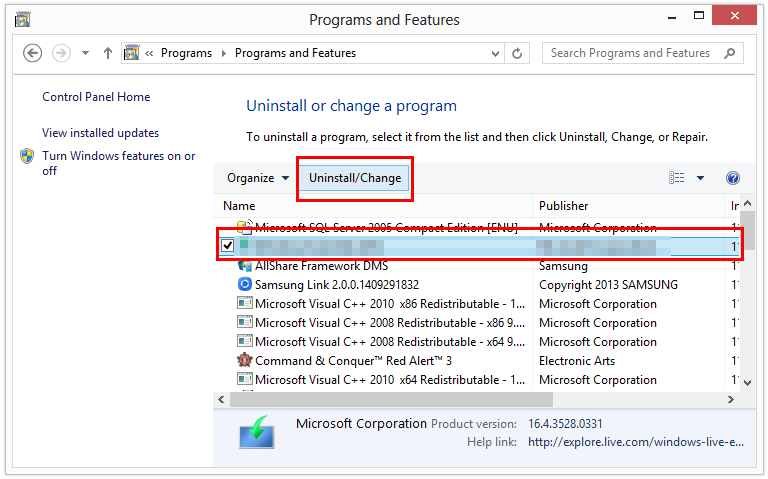
Task: Select AllShare Framework DMS entry
Action: pos(321,266)
